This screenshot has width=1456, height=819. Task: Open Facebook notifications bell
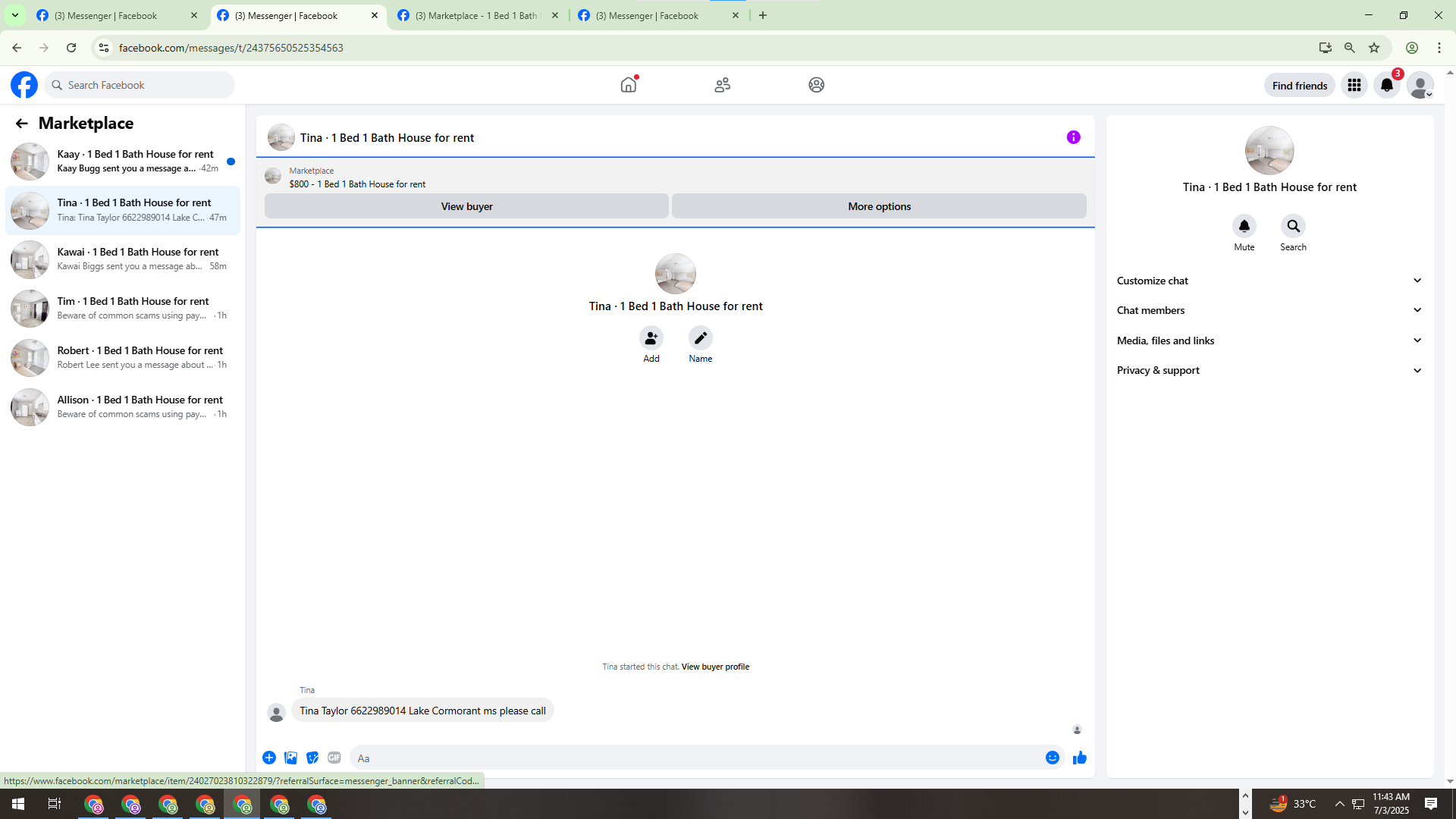click(1386, 86)
